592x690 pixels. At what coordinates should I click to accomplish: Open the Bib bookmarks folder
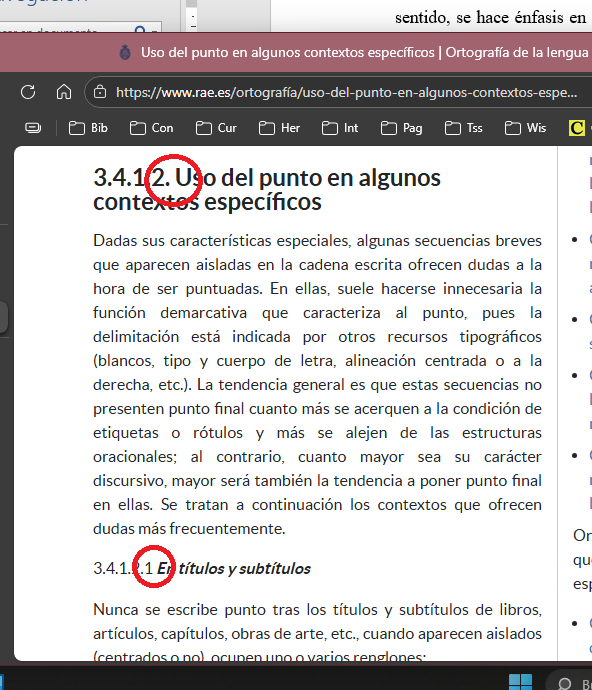[88, 128]
